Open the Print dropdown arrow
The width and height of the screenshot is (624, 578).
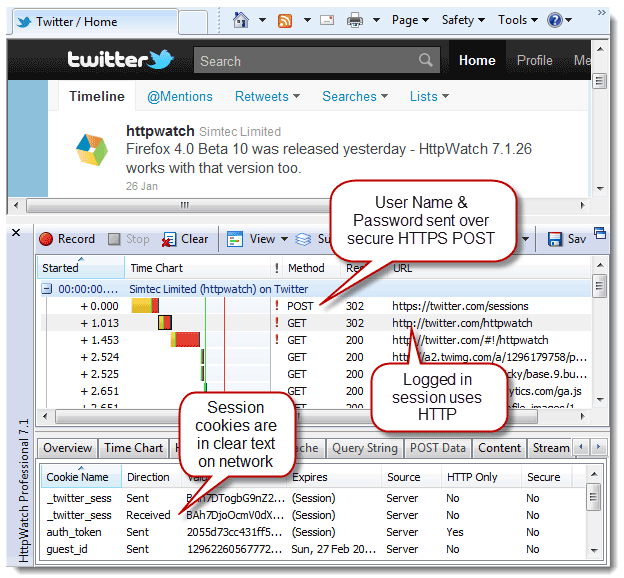376,20
